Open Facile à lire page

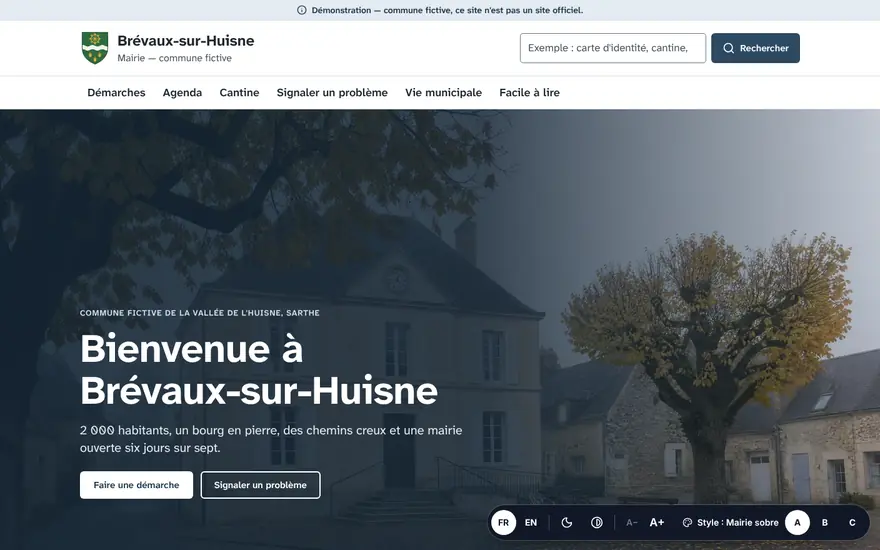click(x=529, y=93)
